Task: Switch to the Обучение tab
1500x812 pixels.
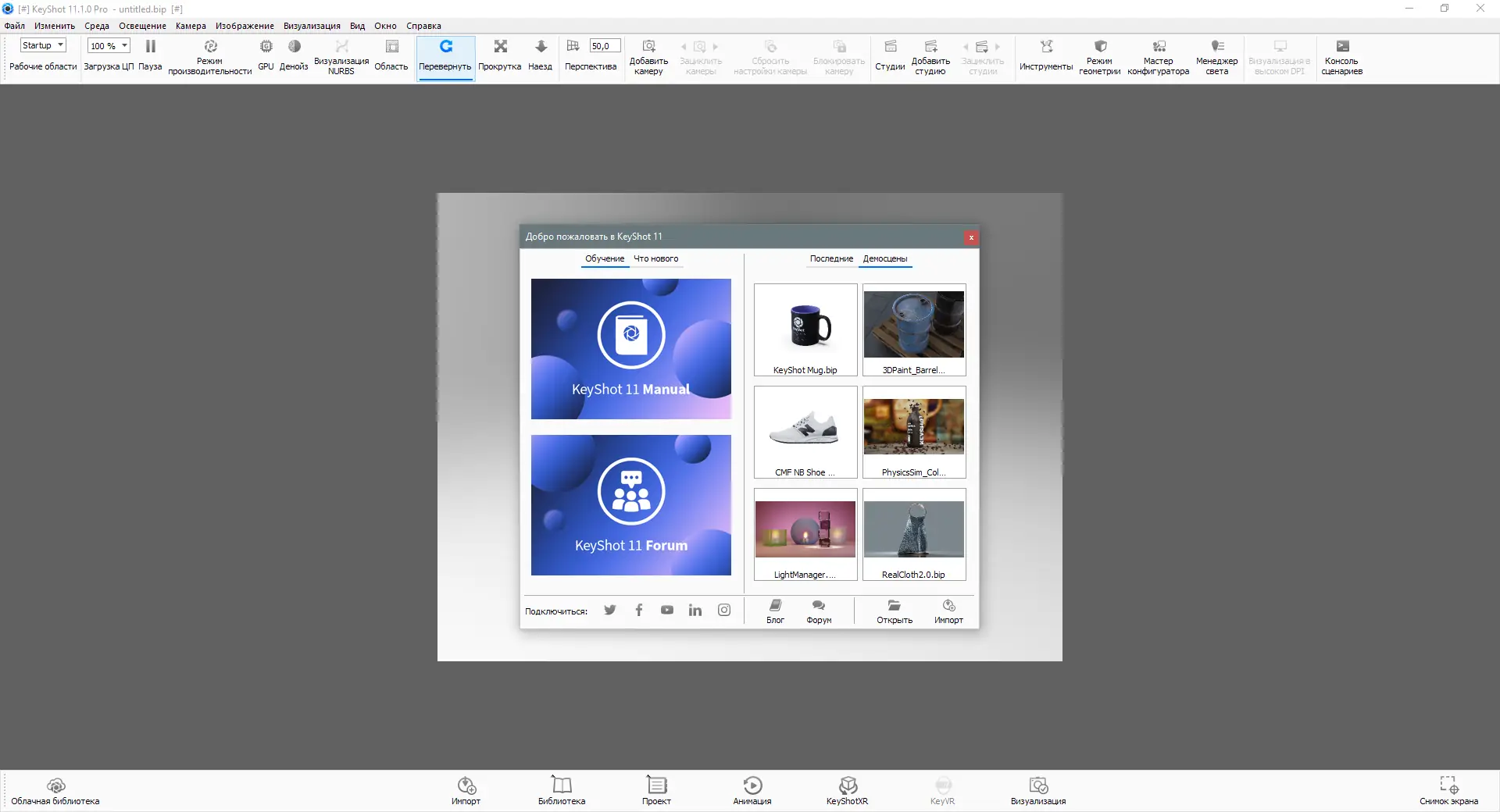Action: point(605,259)
